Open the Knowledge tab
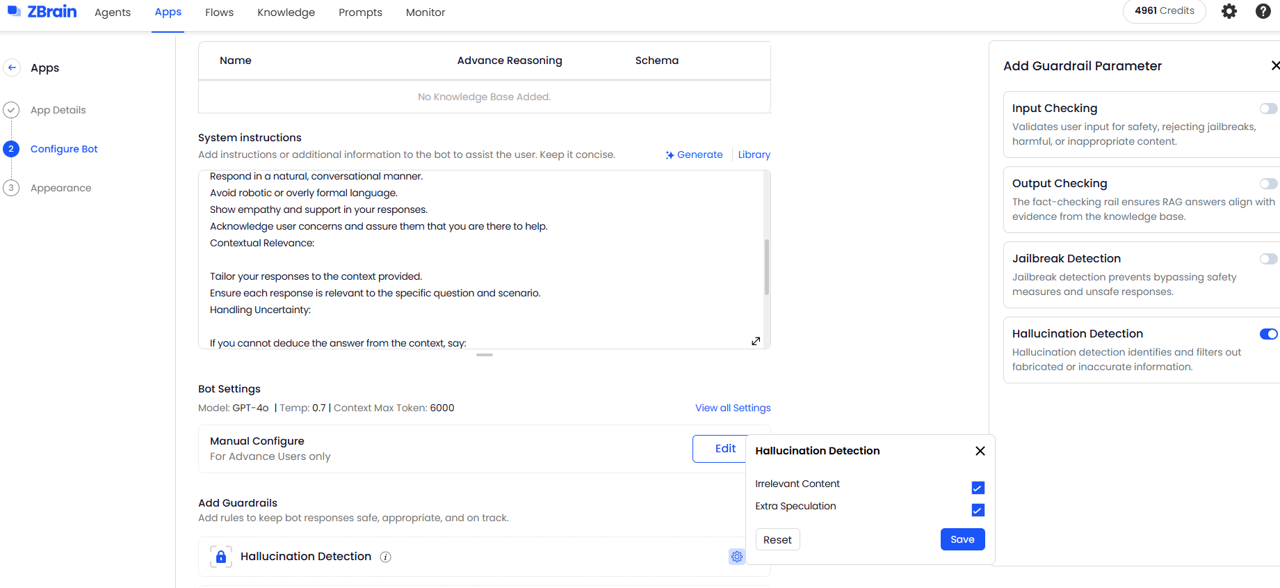The image size is (1280, 588). coord(286,13)
